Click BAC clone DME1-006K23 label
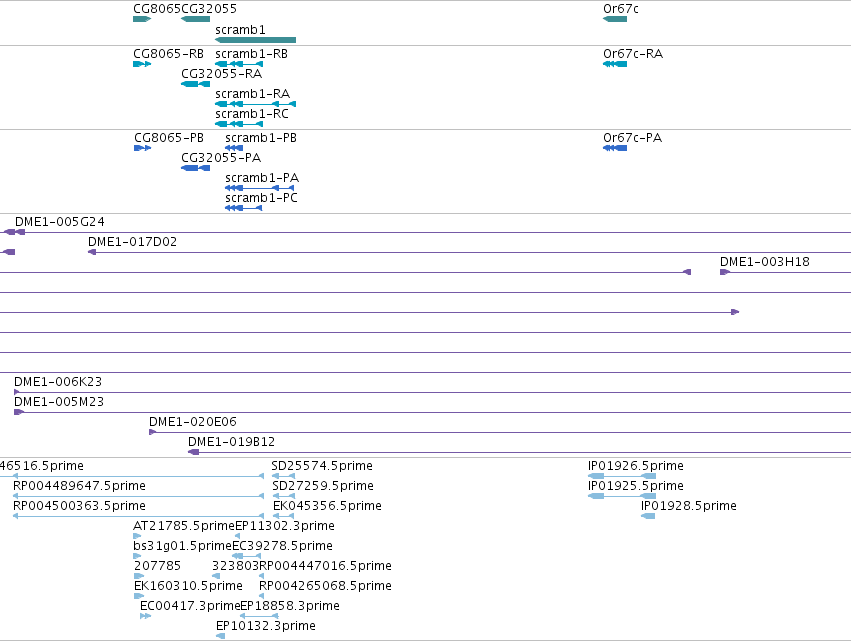851x641 pixels. 58,382
